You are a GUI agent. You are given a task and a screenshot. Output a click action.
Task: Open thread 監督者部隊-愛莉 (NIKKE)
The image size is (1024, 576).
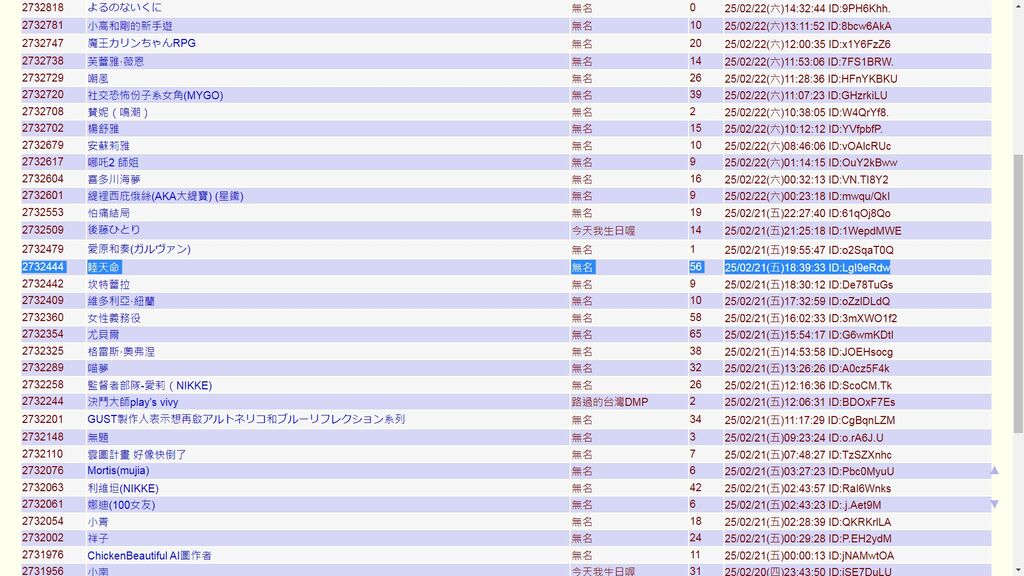(149, 385)
